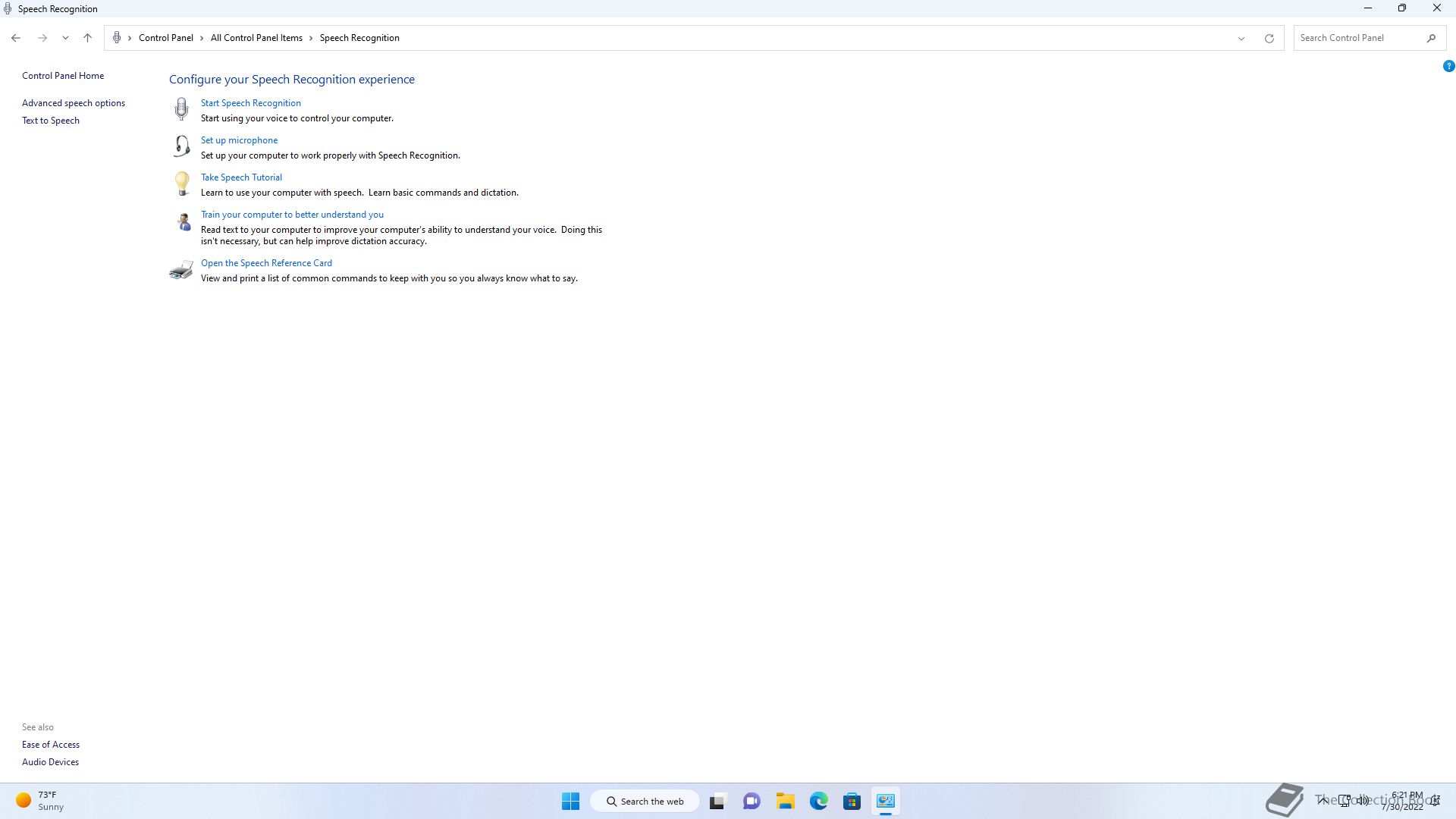Open File Explorer from the taskbar
This screenshot has height=819, width=1456.
785,801
